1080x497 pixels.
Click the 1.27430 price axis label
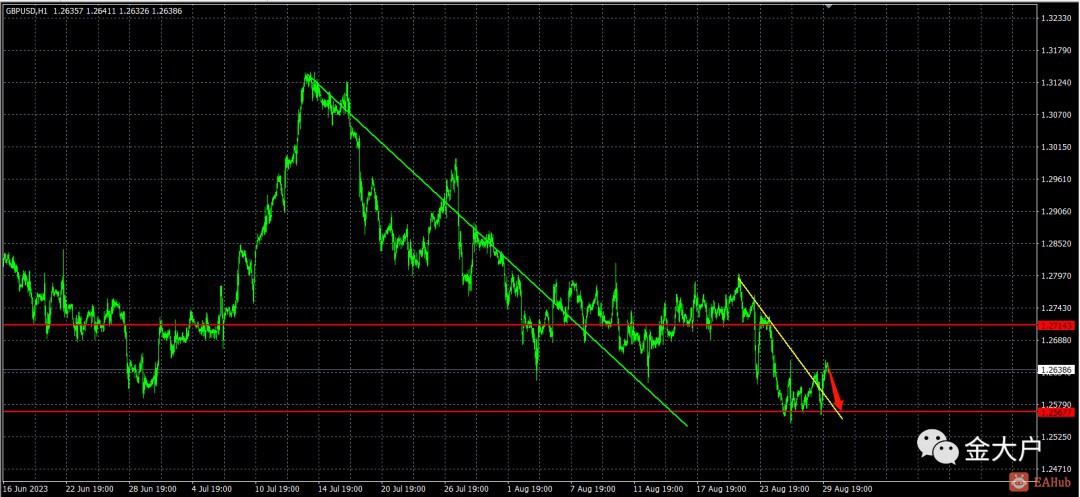[x=1056, y=308]
